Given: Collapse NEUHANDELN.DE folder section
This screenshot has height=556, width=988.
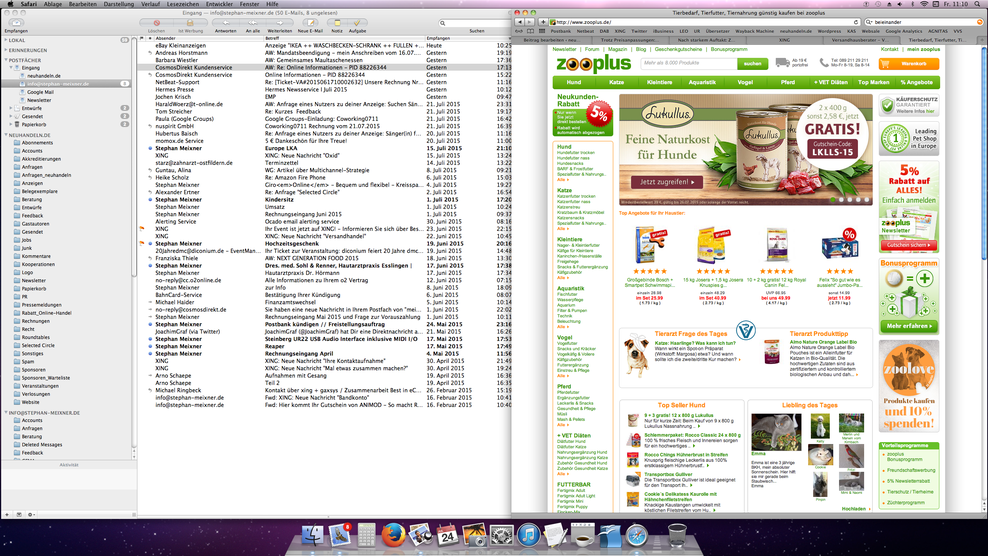Looking at the screenshot, I should coord(6,135).
